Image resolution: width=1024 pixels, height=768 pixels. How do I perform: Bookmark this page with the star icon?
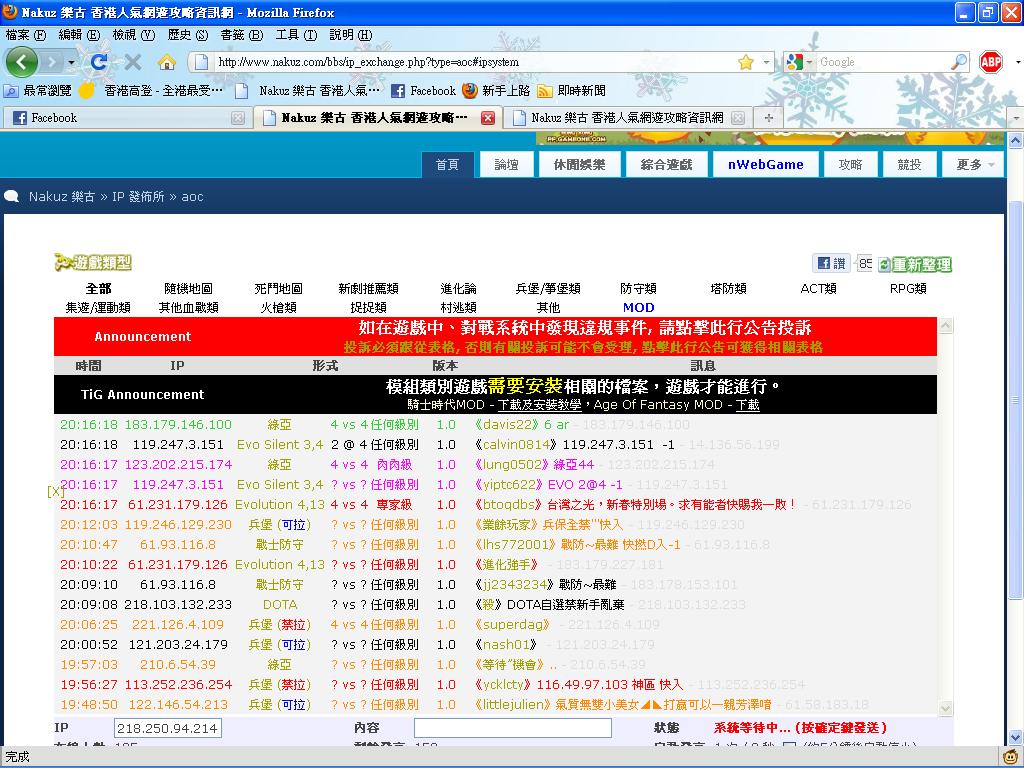coord(745,62)
